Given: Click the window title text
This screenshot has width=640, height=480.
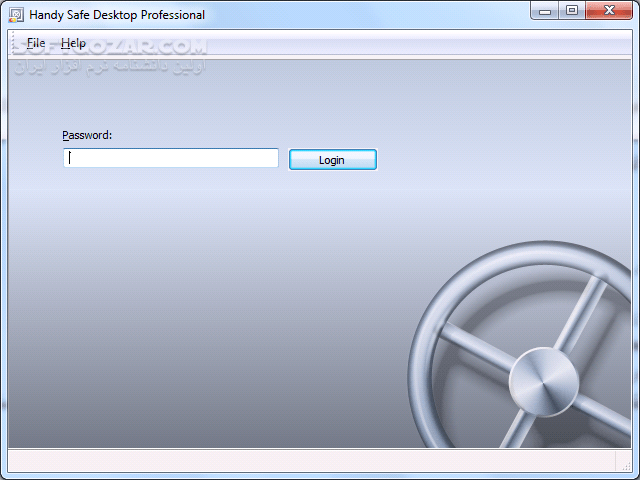Looking at the screenshot, I should tap(117, 15).
